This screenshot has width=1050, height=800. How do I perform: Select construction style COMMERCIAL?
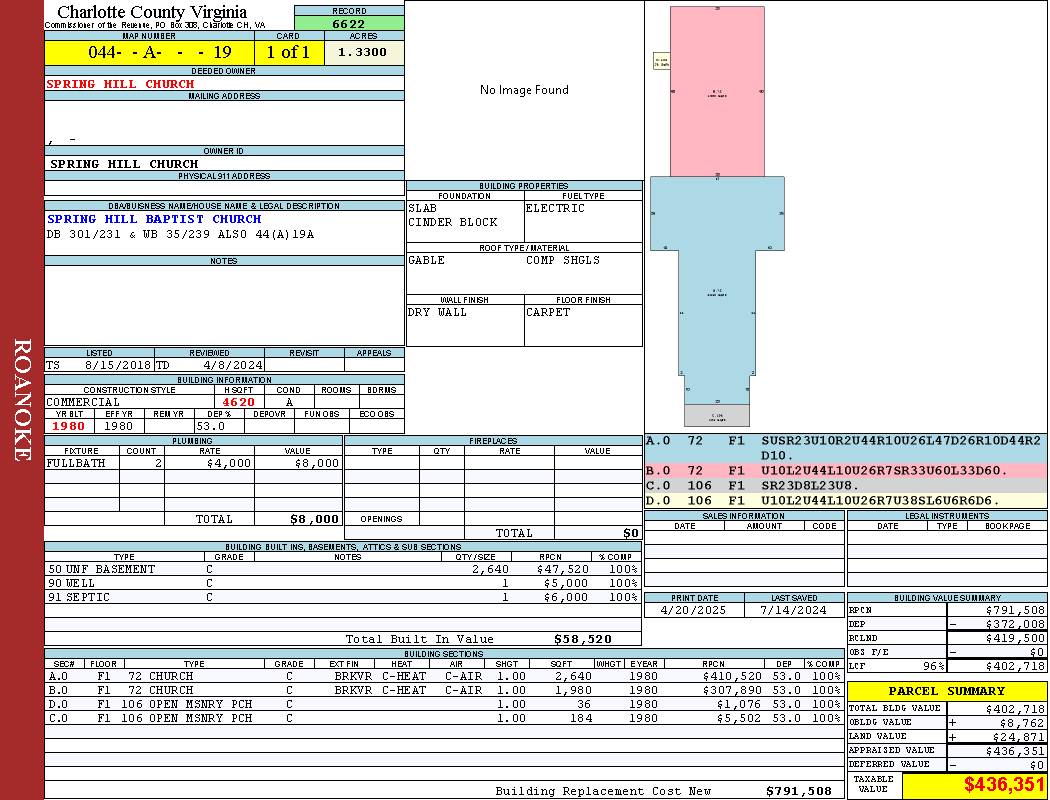coord(83,402)
